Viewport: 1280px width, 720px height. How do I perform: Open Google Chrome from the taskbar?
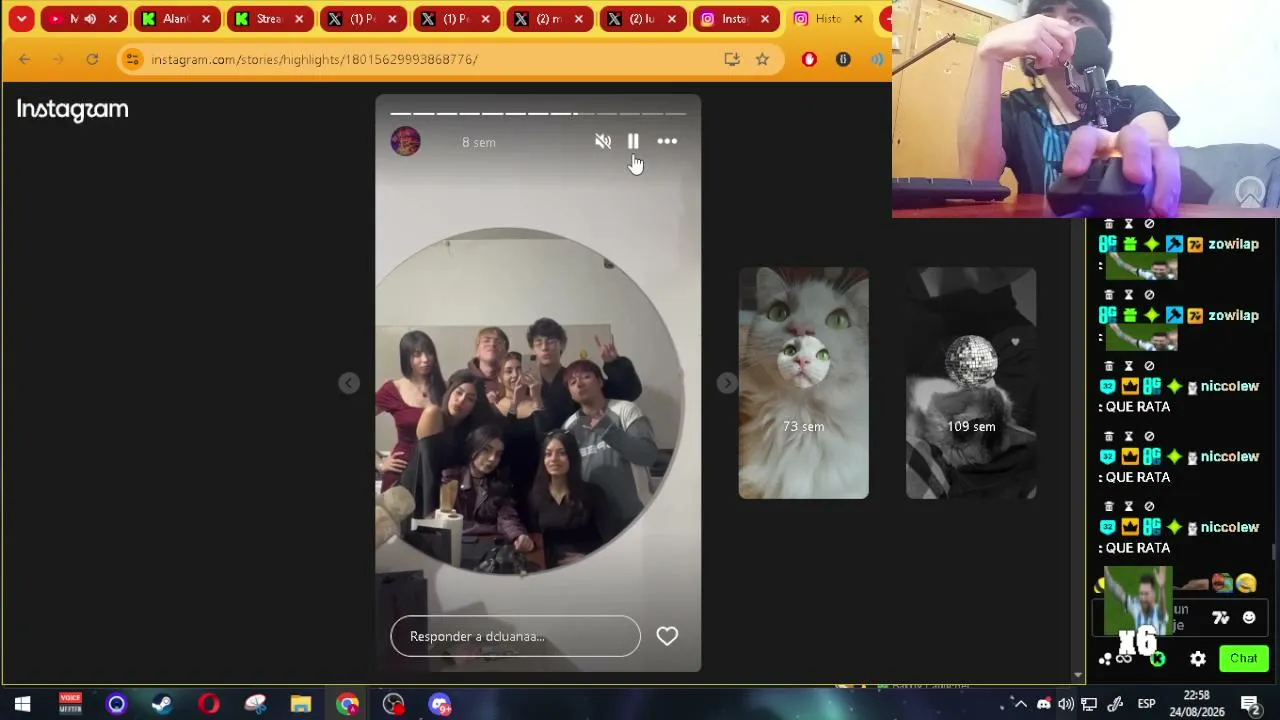pos(347,704)
